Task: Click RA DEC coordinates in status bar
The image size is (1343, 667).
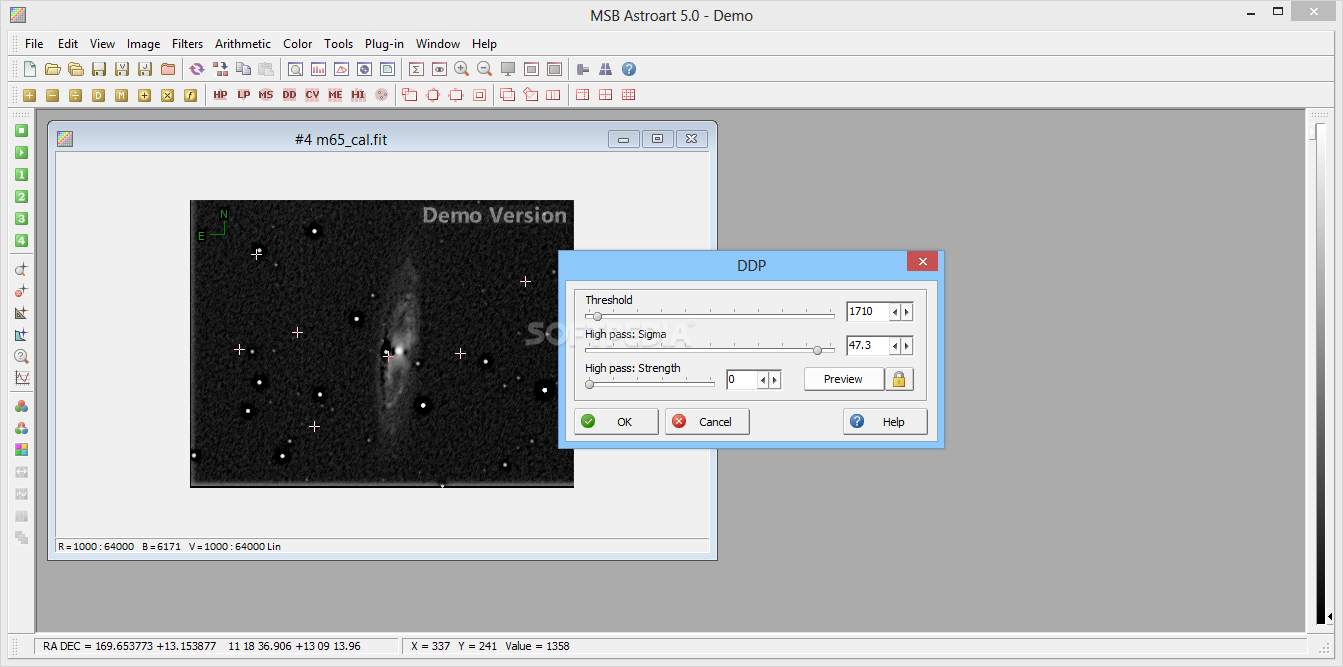Action: pyautogui.click(x=202, y=646)
